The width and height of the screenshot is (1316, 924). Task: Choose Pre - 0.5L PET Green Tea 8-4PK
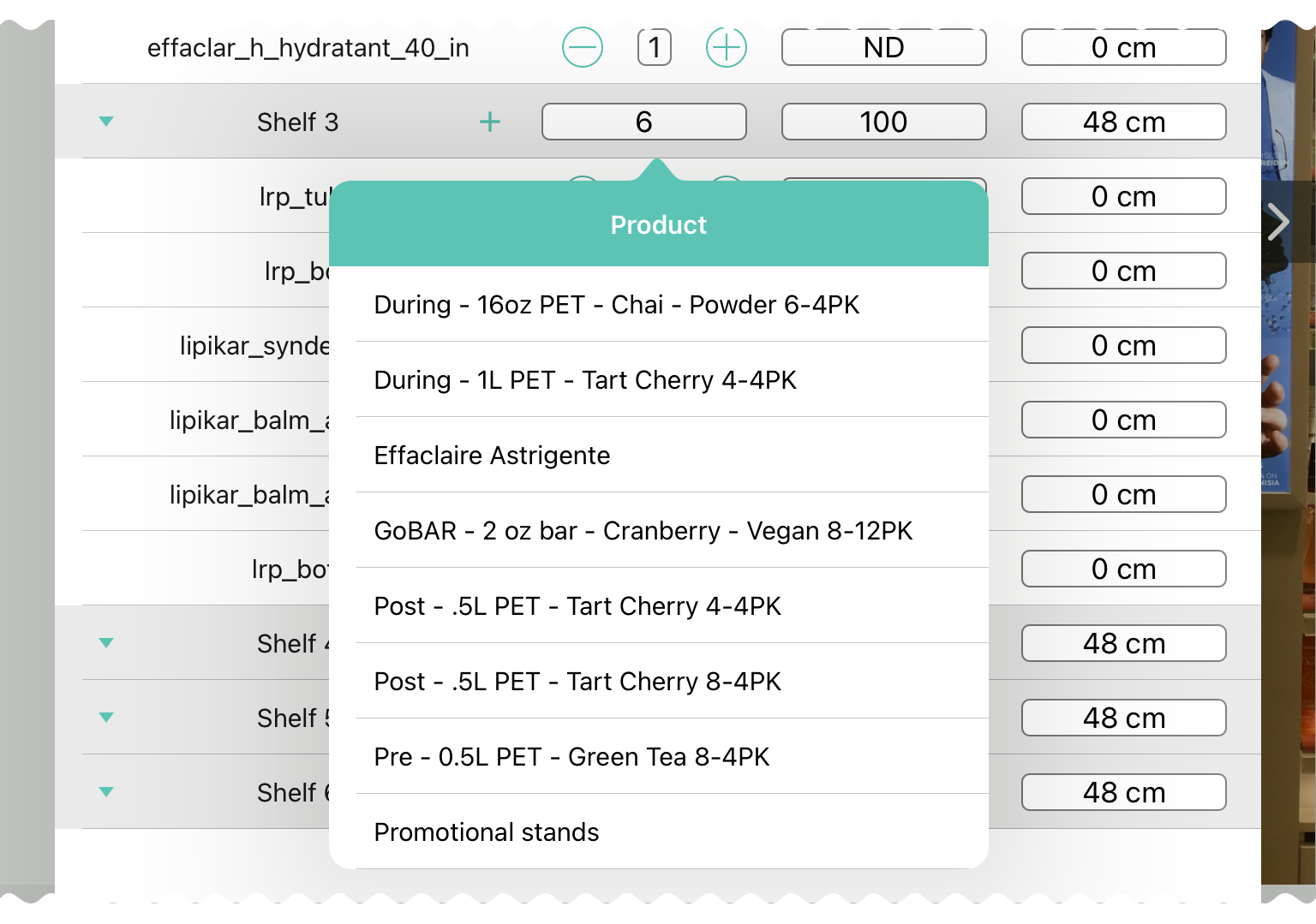pos(571,757)
